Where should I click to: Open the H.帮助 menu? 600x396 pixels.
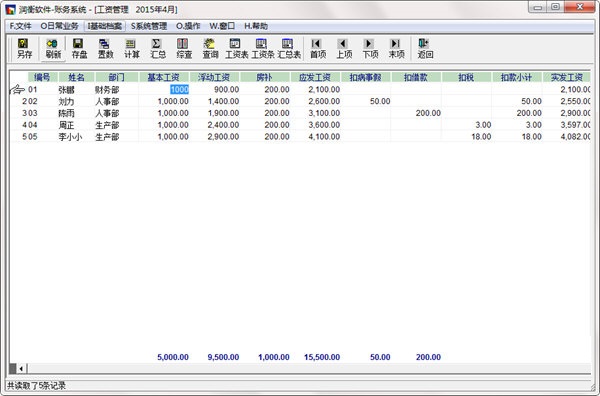coord(256,26)
